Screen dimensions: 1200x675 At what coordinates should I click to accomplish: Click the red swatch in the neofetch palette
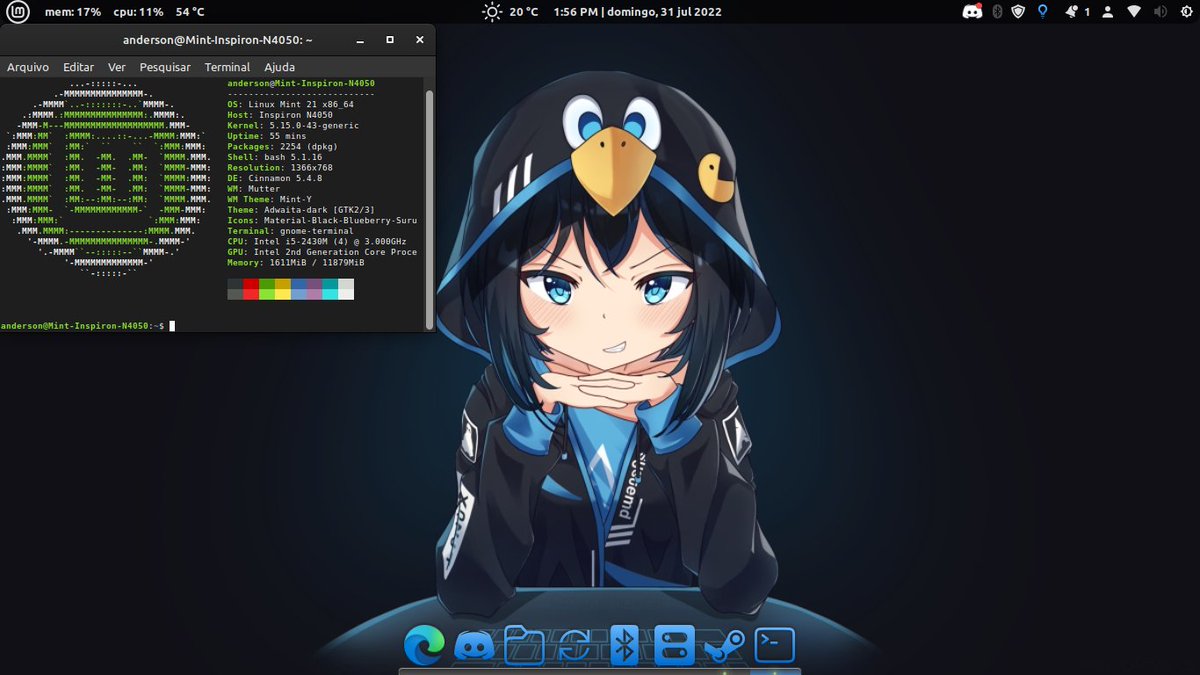(x=252, y=289)
